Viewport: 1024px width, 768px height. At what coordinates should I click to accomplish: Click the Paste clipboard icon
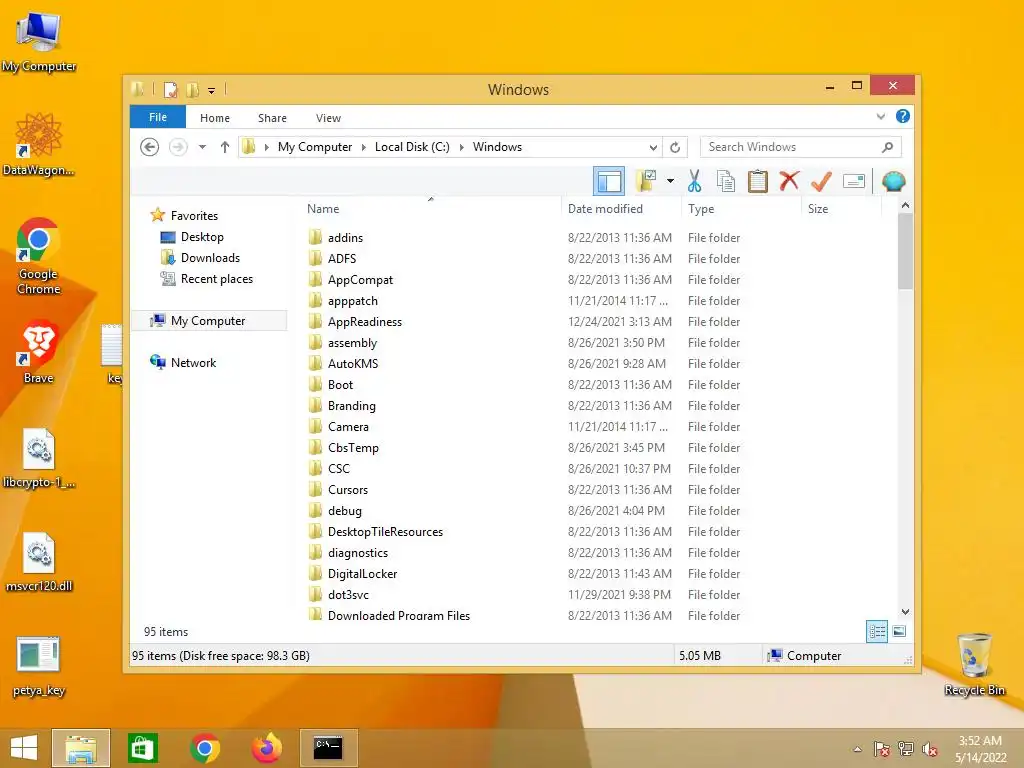click(x=758, y=181)
